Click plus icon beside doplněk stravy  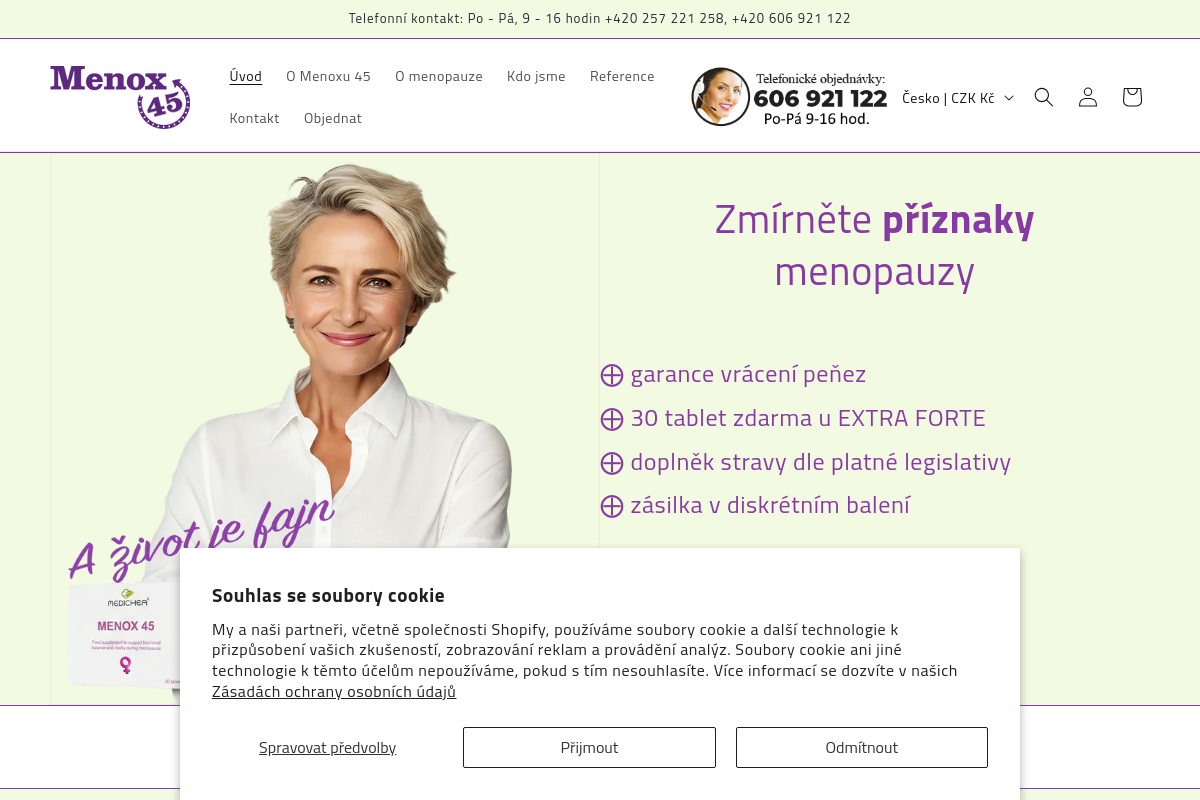(x=612, y=463)
